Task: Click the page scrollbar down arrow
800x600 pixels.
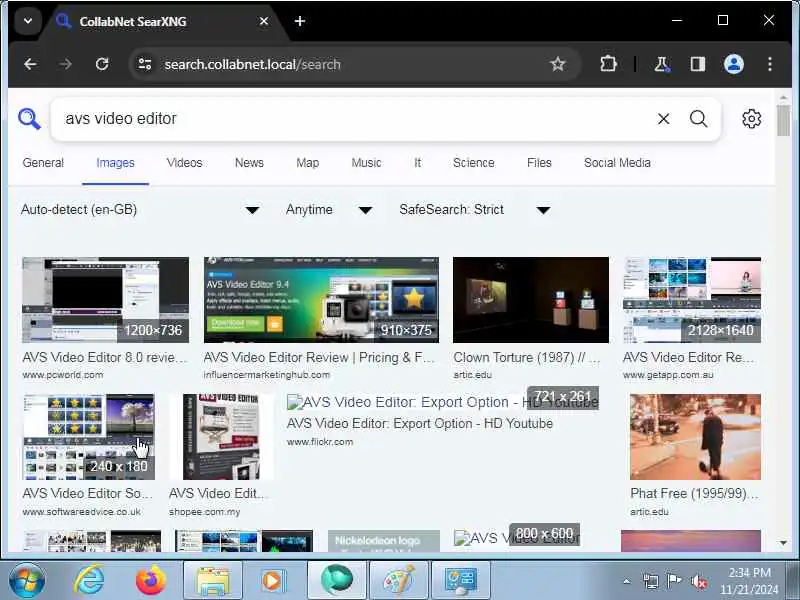Action: 783,543
